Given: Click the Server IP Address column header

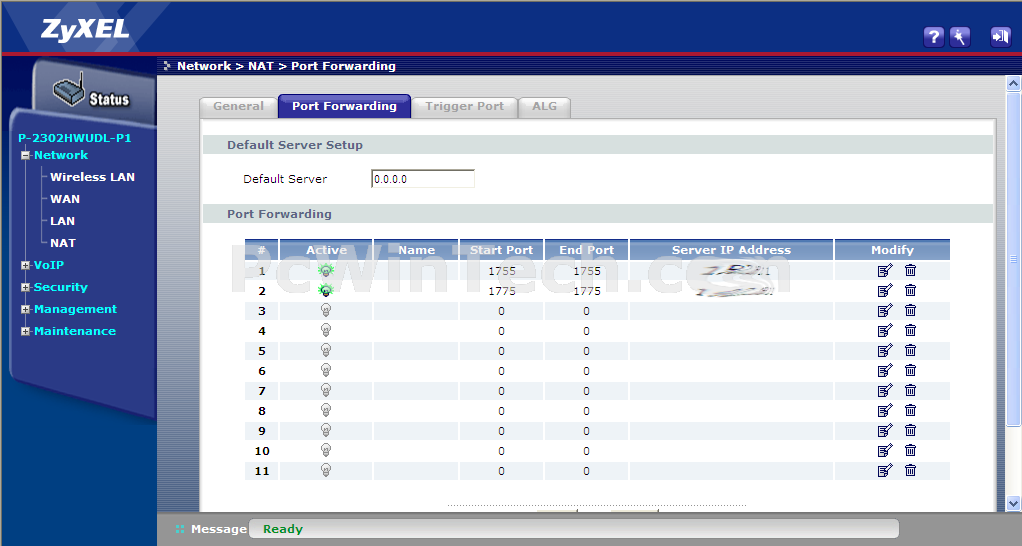Looking at the screenshot, I should [x=731, y=250].
